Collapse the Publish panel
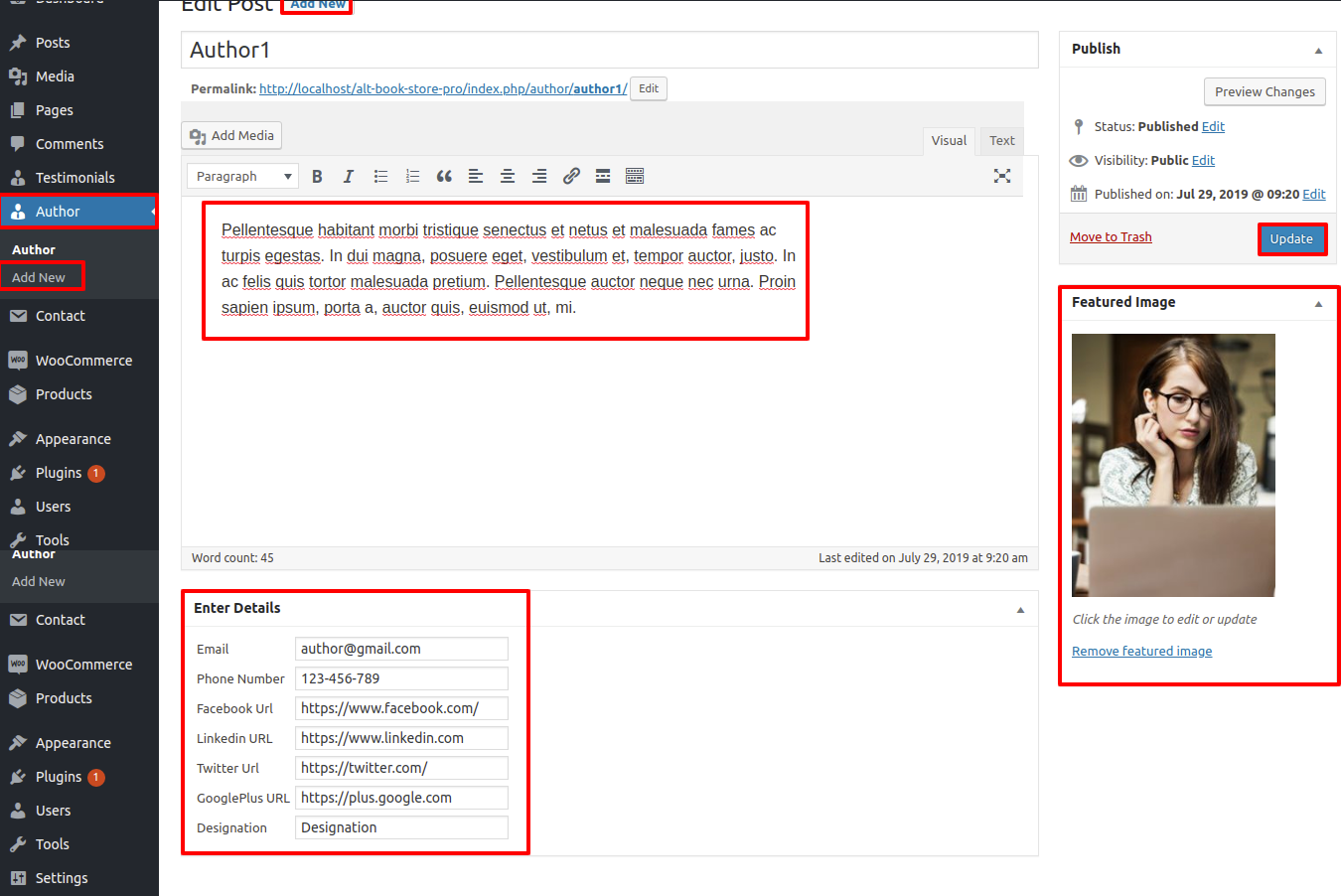This screenshot has width=1341, height=896. click(x=1318, y=50)
